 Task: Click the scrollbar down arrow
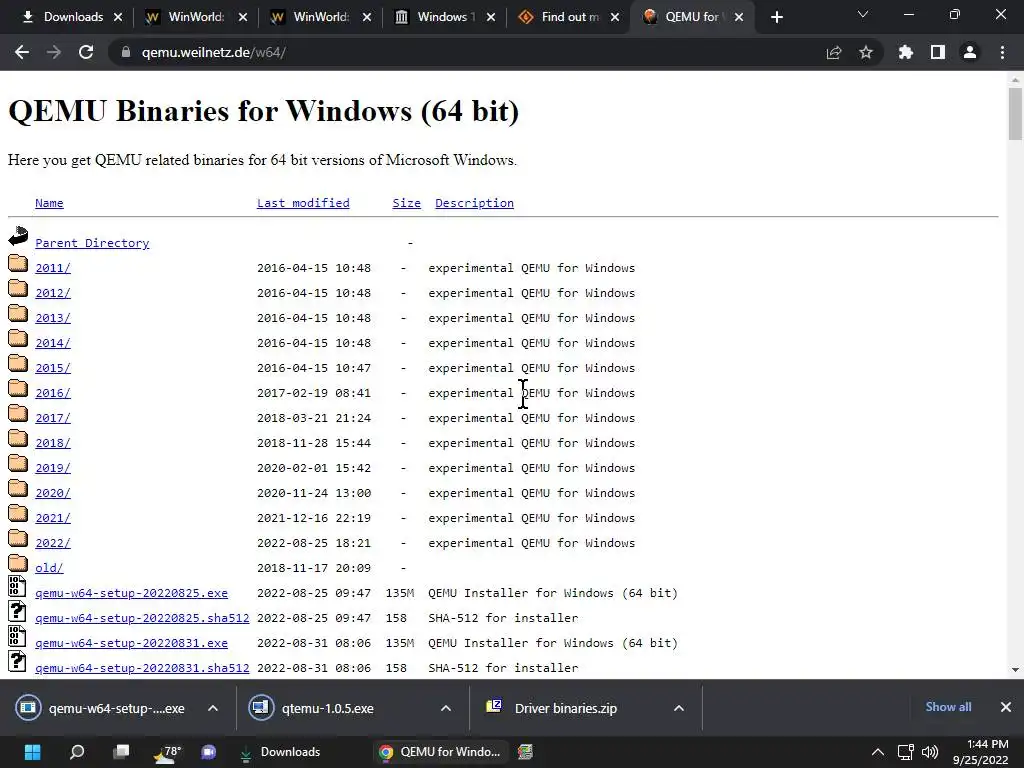tap(1015, 669)
